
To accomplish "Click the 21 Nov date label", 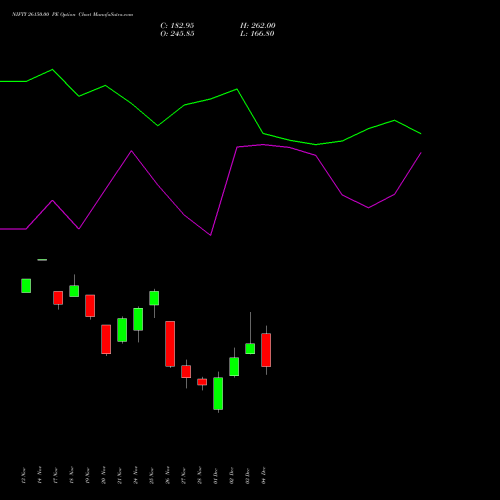I will click(119, 476).
